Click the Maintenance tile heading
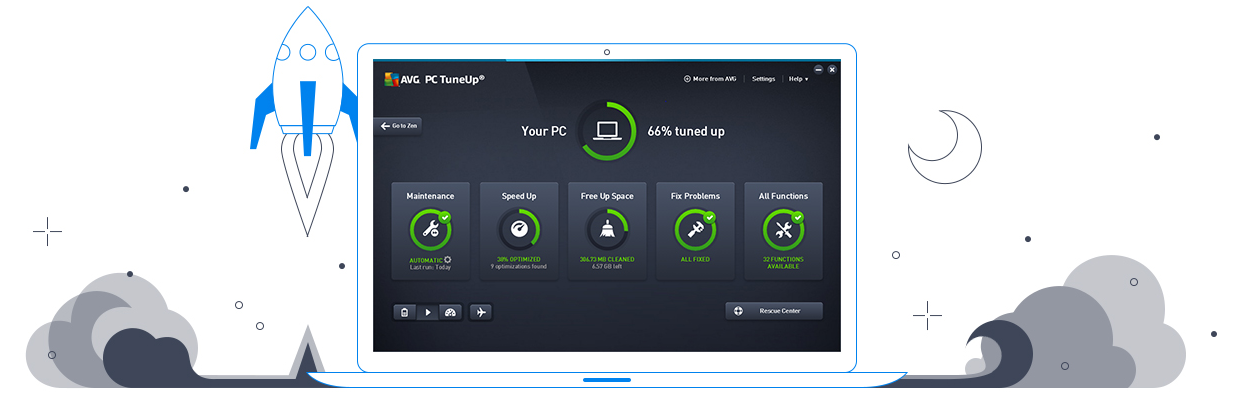 tap(430, 196)
